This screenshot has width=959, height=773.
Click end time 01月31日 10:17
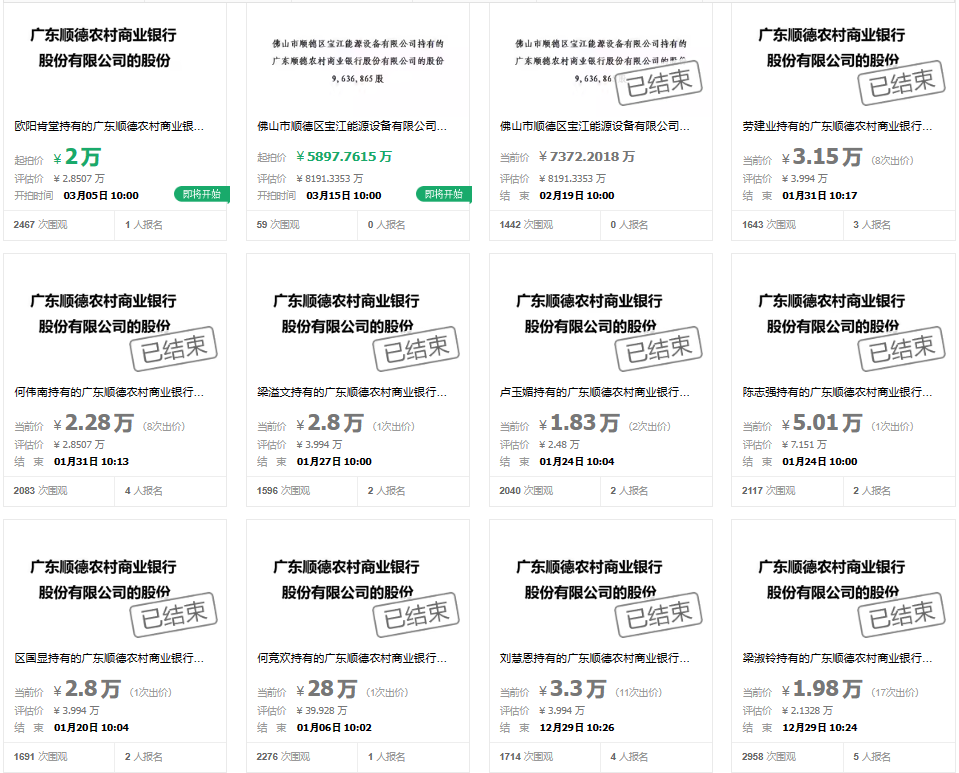click(820, 196)
